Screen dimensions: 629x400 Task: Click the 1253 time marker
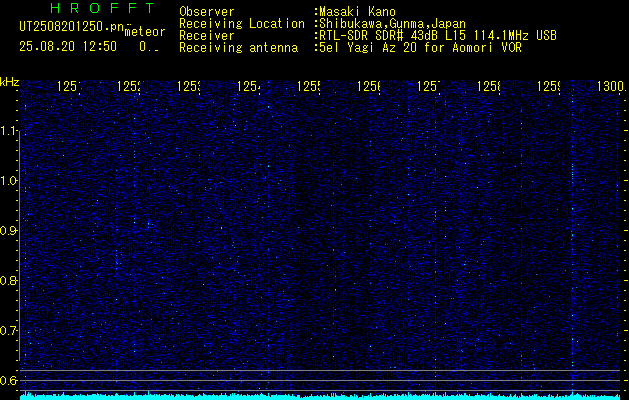(189, 86)
